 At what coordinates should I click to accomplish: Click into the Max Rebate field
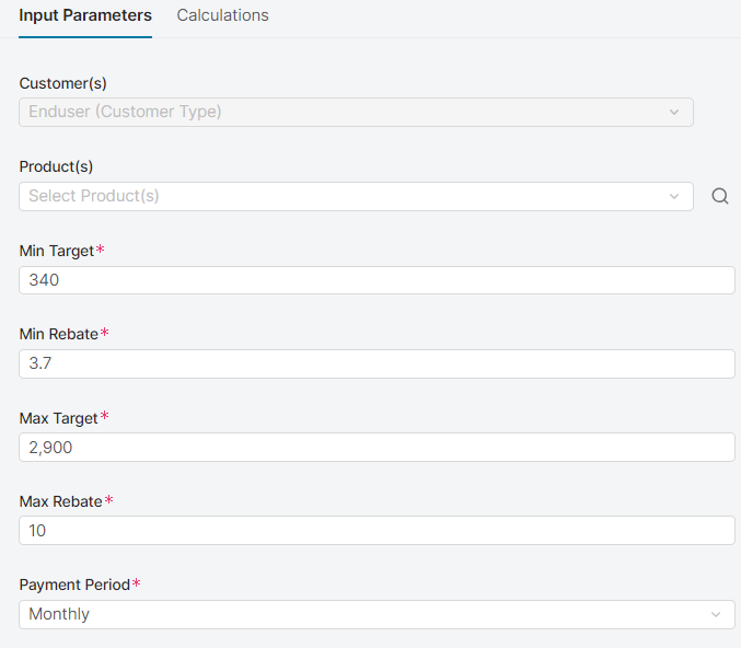(377, 531)
